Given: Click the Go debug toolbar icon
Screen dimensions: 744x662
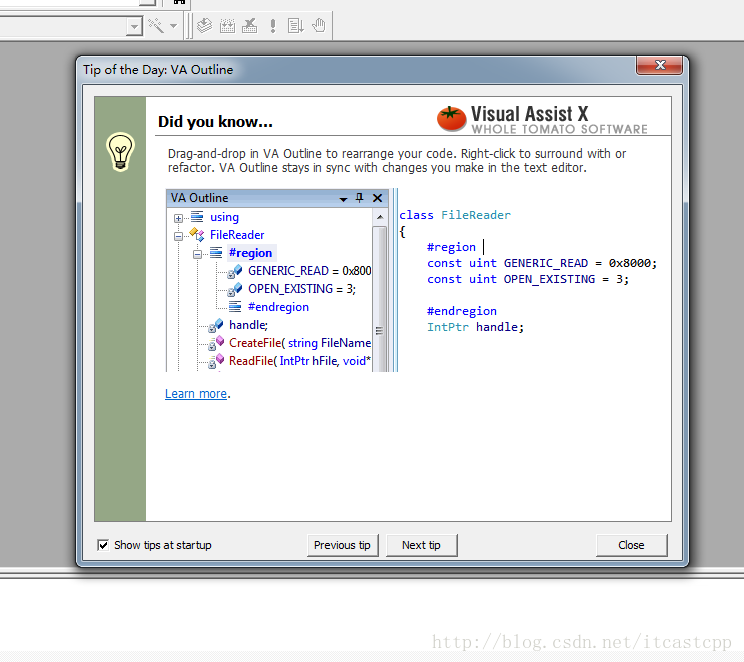Looking at the screenshot, I should (x=296, y=26).
